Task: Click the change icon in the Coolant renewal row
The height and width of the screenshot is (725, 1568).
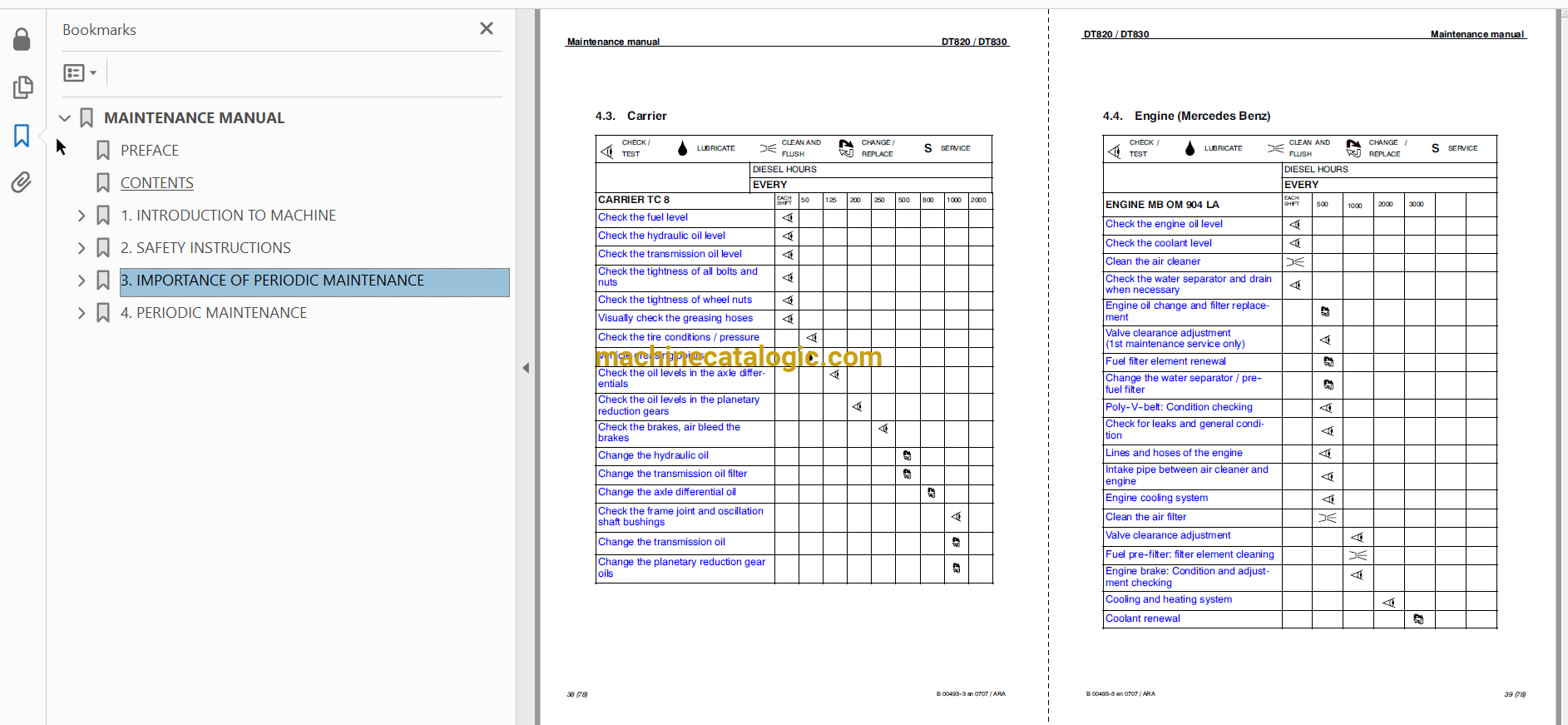Action: 1418,618
